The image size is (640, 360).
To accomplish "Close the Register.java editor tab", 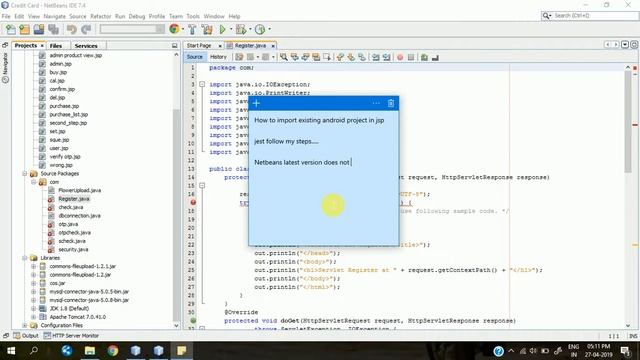I will tap(273, 46).
